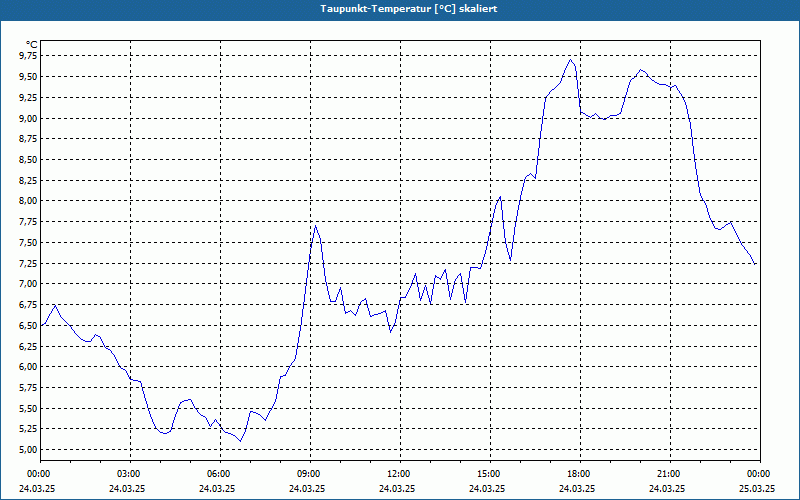Click the 5,25 y-axis label
The image size is (800, 500).
coord(29,429)
